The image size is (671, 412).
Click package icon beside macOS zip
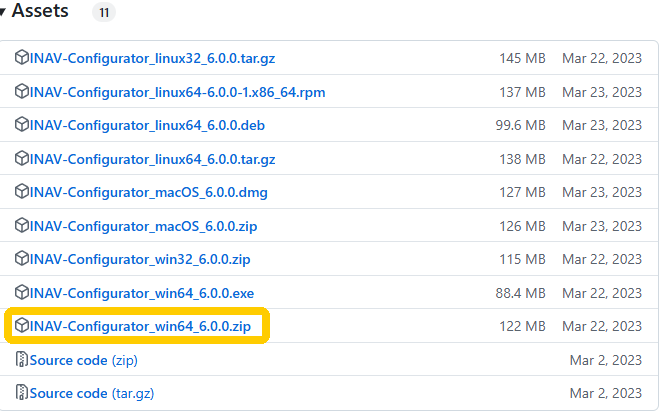click(21, 225)
